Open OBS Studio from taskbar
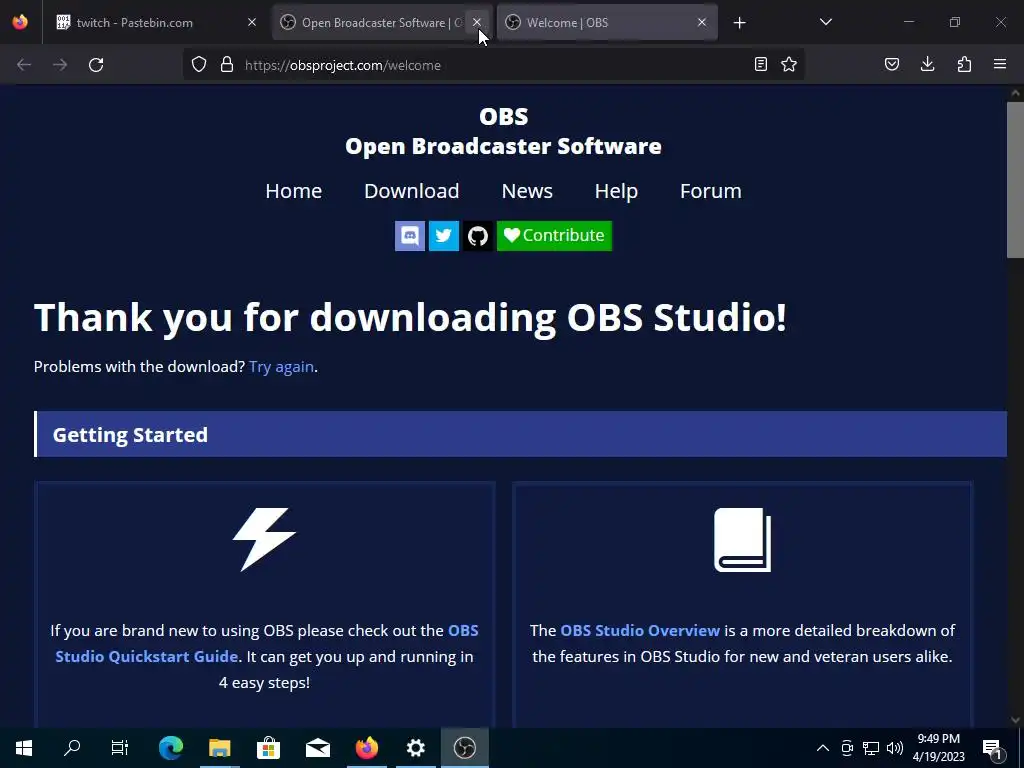 [x=465, y=748]
